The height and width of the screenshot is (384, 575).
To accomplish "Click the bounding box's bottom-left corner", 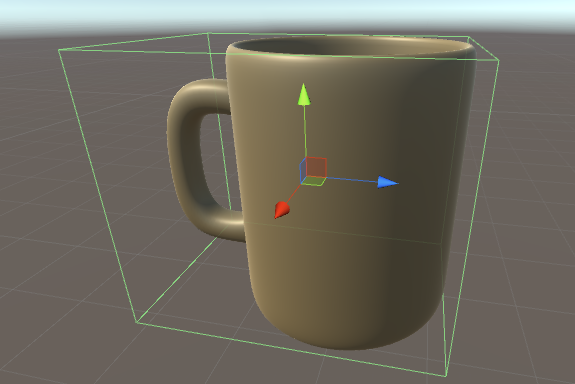I will click(136, 322).
